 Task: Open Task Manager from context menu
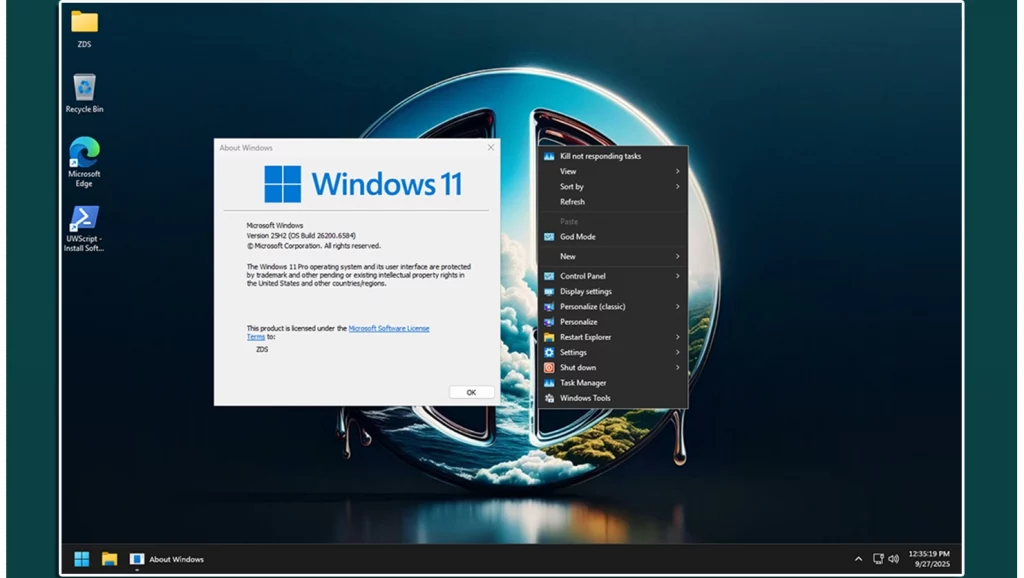(582, 383)
